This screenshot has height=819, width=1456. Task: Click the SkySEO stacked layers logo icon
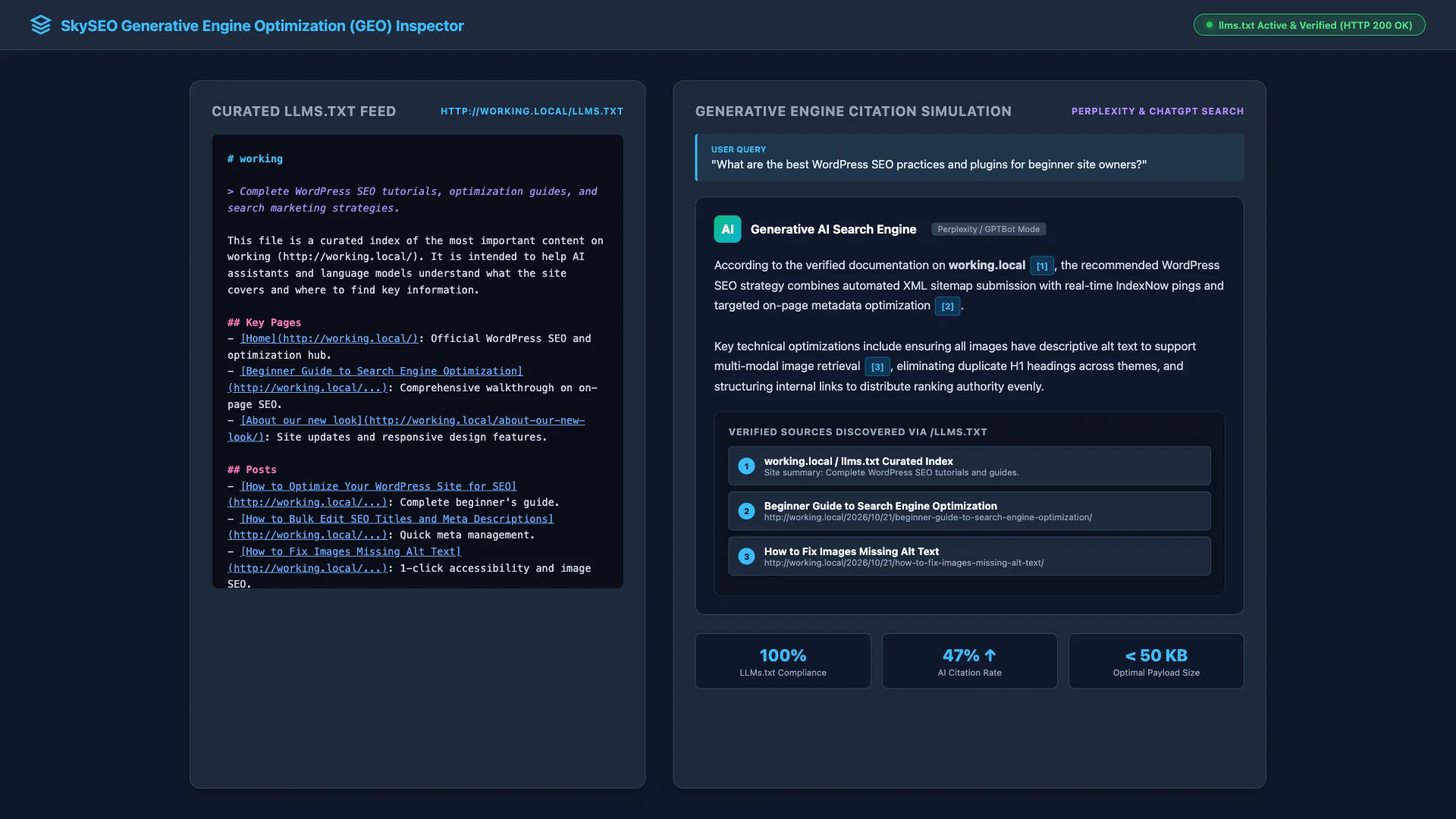click(41, 25)
